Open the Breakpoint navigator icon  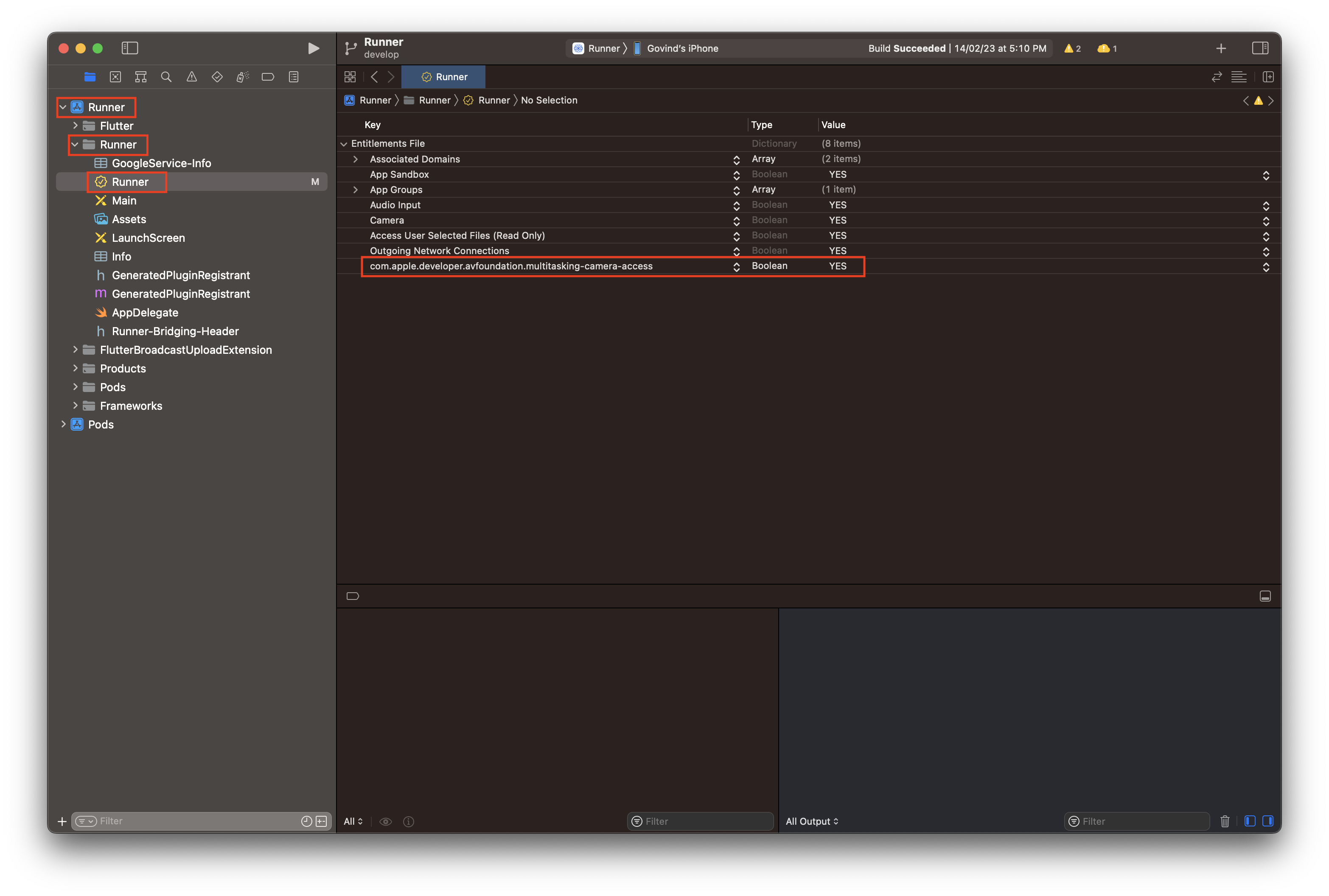[x=268, y=77]
